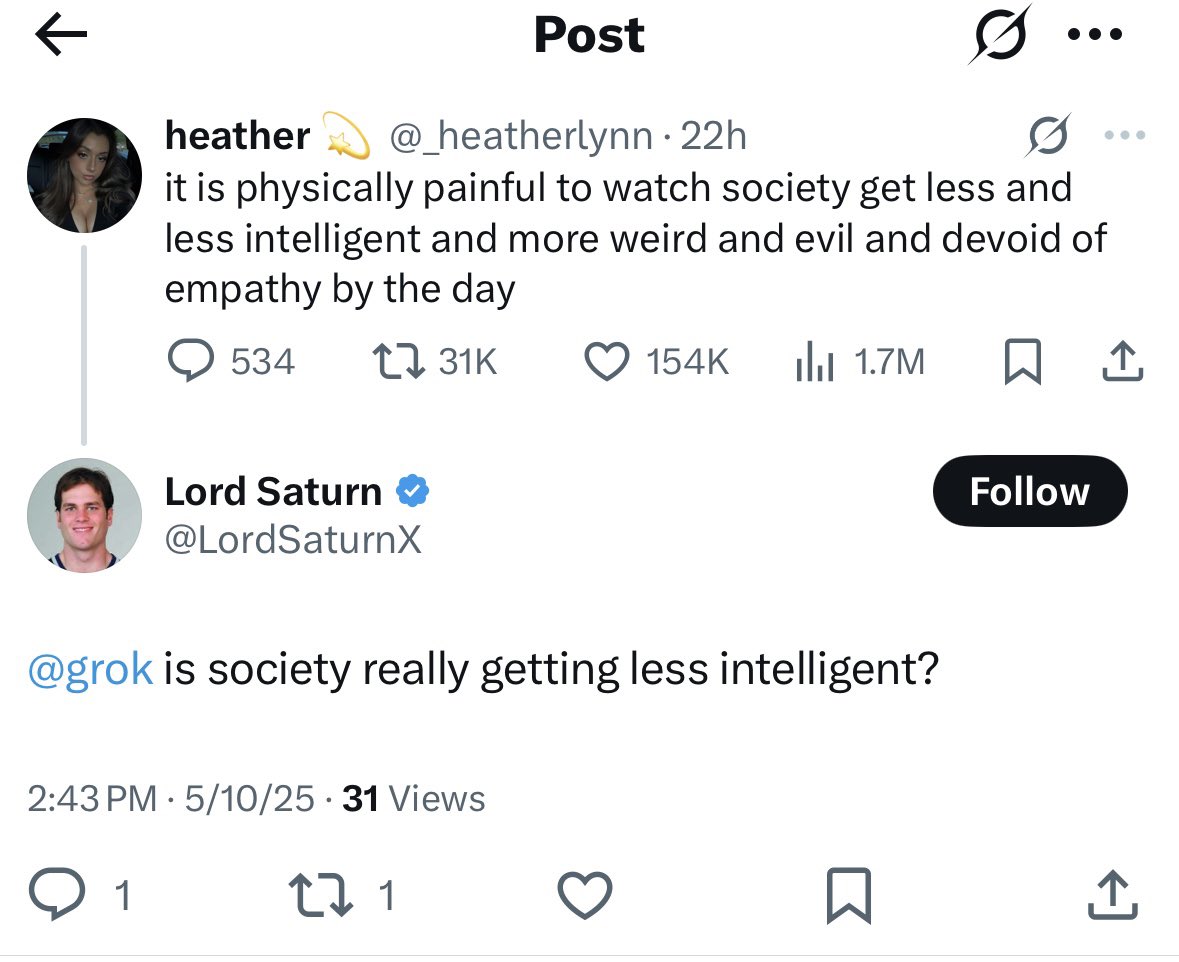This screenshot has height=962, width=1179.
Task: Follow Lord Saturn
Action: click(x=1029, y=491)
